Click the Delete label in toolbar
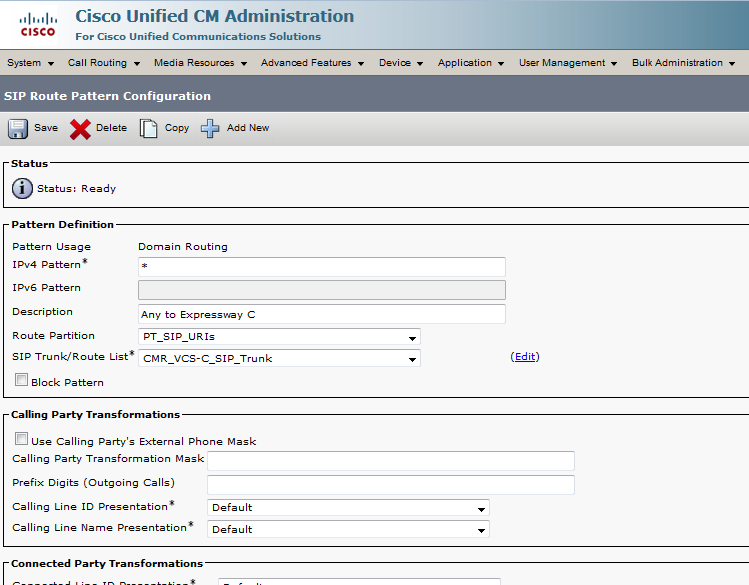The height and width of the screenshot is (585, 749). click(x=111, y=128)
